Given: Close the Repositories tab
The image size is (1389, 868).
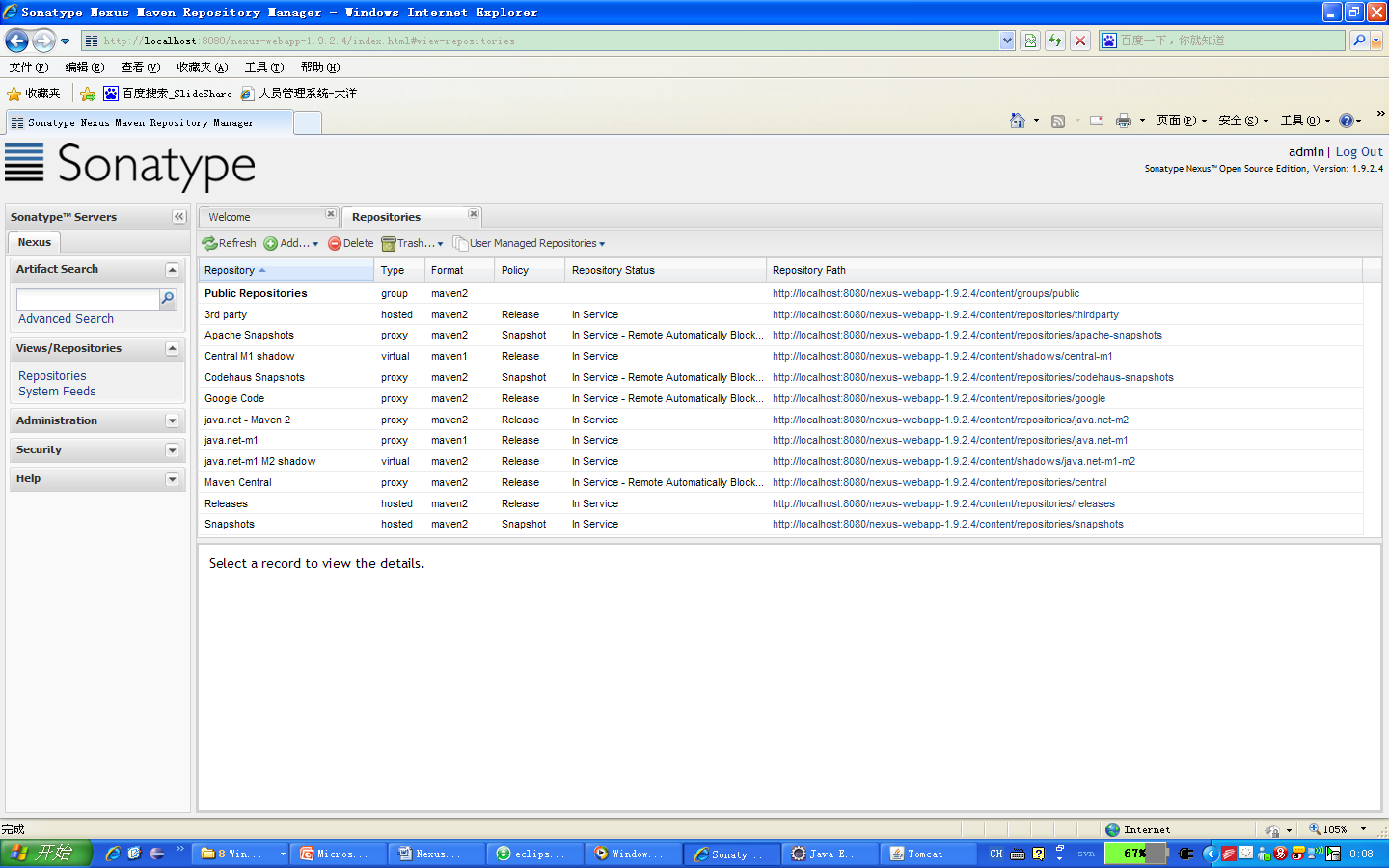Looking at the screenshot, I should (474, 214).
